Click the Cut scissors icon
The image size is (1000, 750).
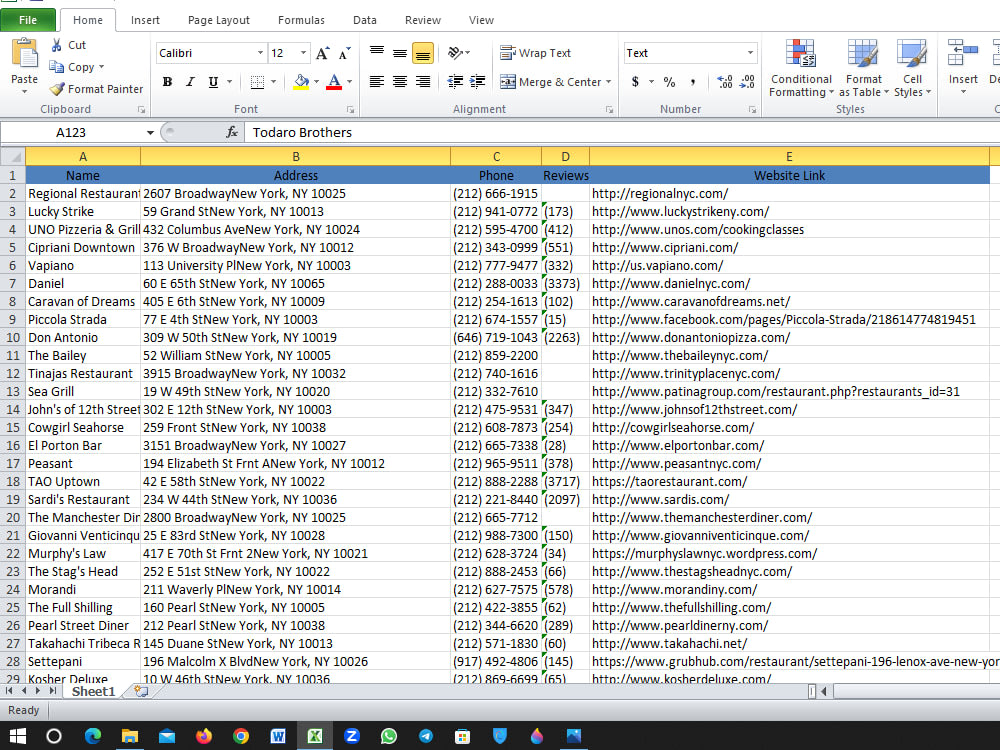point(57,45)
